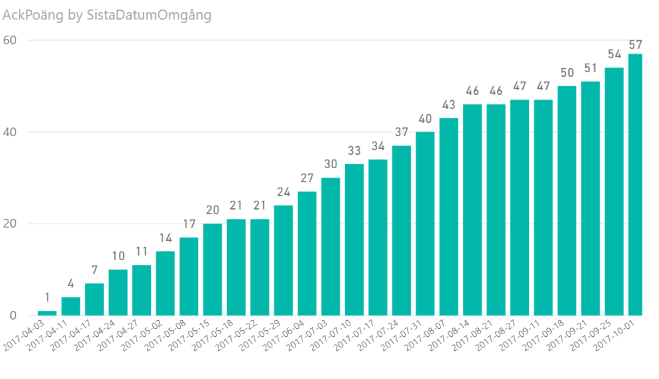
Task: Select the bar labeled 24
Action: [283, 260]
